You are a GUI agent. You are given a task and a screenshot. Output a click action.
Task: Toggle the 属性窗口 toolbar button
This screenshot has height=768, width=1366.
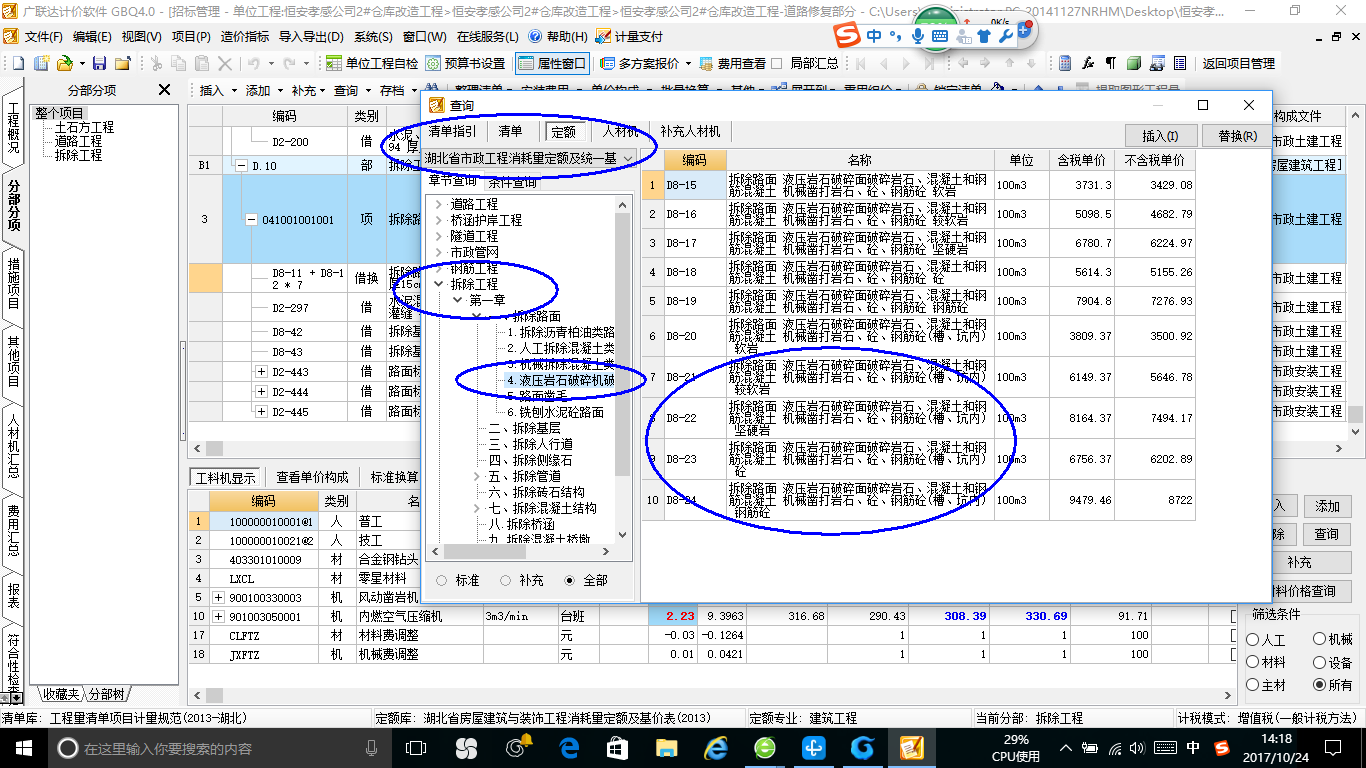(x=552, y=63)
